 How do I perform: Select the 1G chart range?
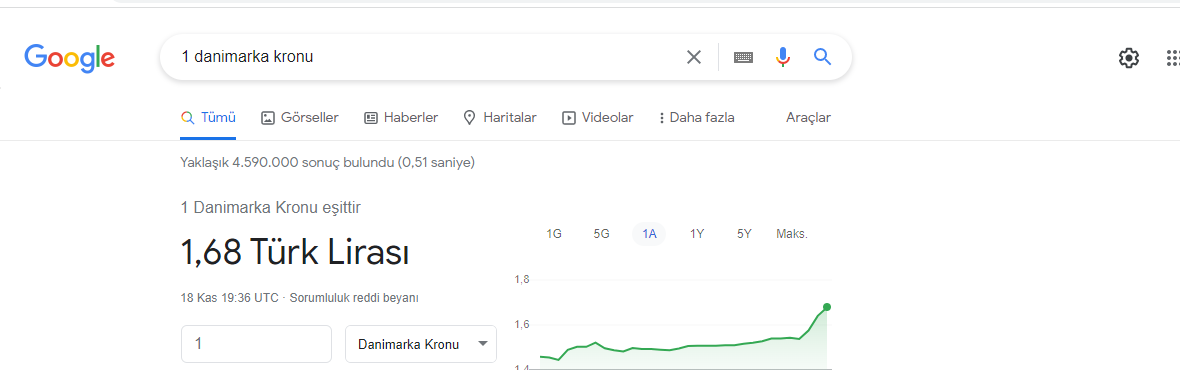point(554,234)
